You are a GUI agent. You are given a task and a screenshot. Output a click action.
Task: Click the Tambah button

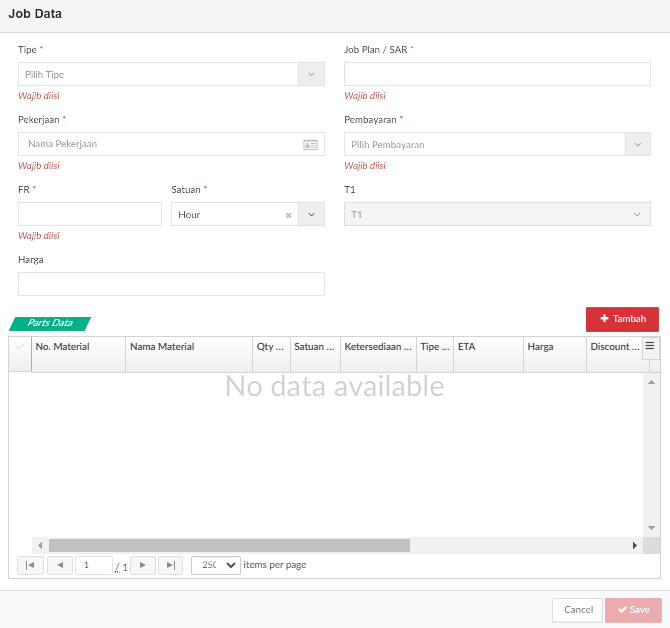pos(622,319)
